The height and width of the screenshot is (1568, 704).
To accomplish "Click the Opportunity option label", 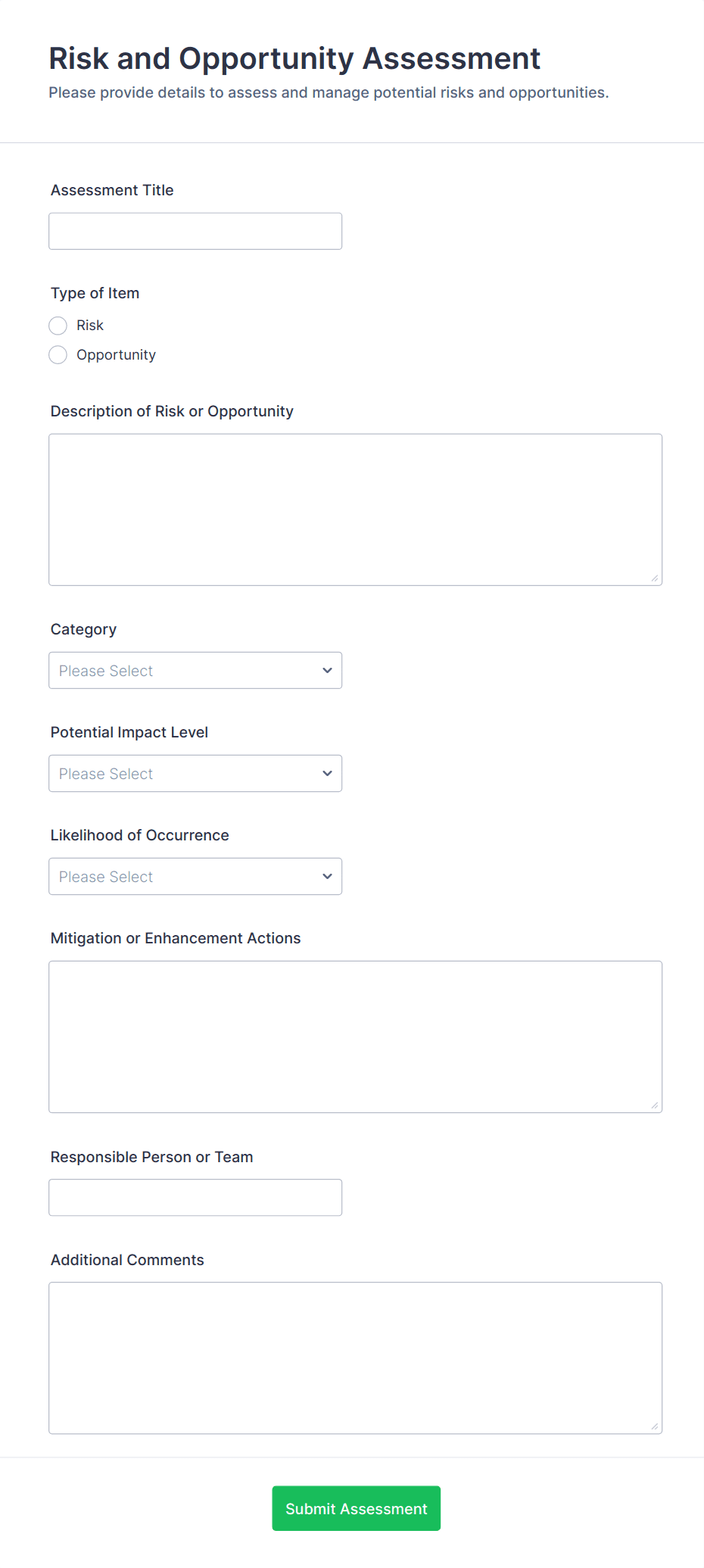I will click(116, 355).
